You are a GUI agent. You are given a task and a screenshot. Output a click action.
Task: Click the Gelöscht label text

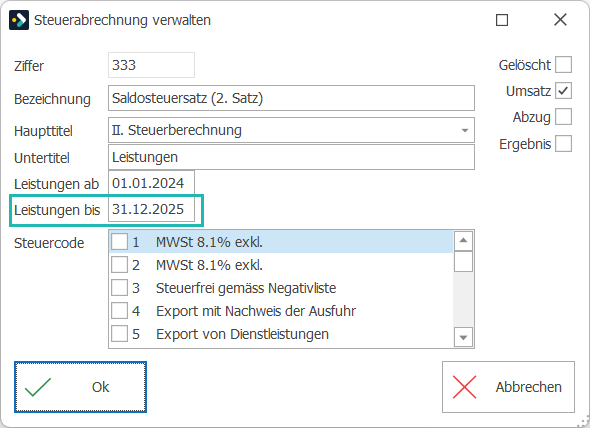click(x=525, y=65)
